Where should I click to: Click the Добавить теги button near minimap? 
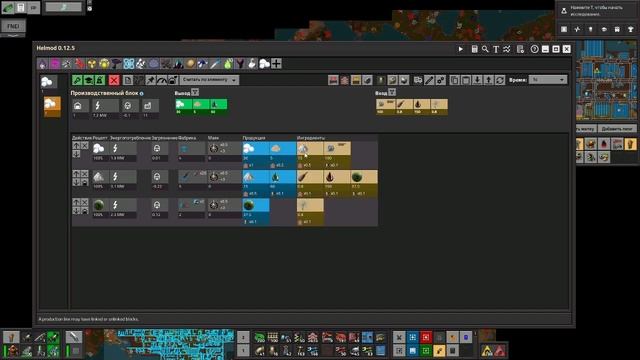(616, 129)
